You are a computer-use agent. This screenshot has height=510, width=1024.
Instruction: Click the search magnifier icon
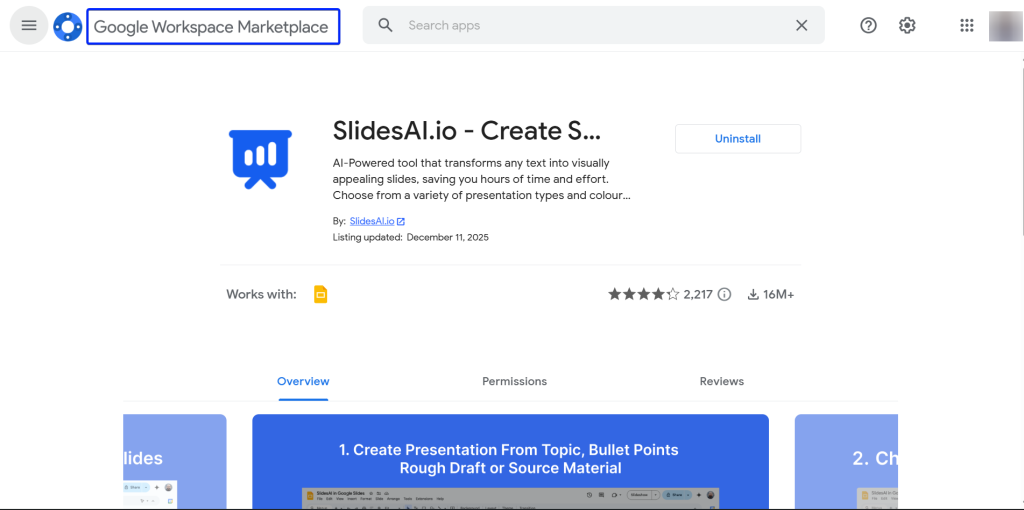[385, 26]
